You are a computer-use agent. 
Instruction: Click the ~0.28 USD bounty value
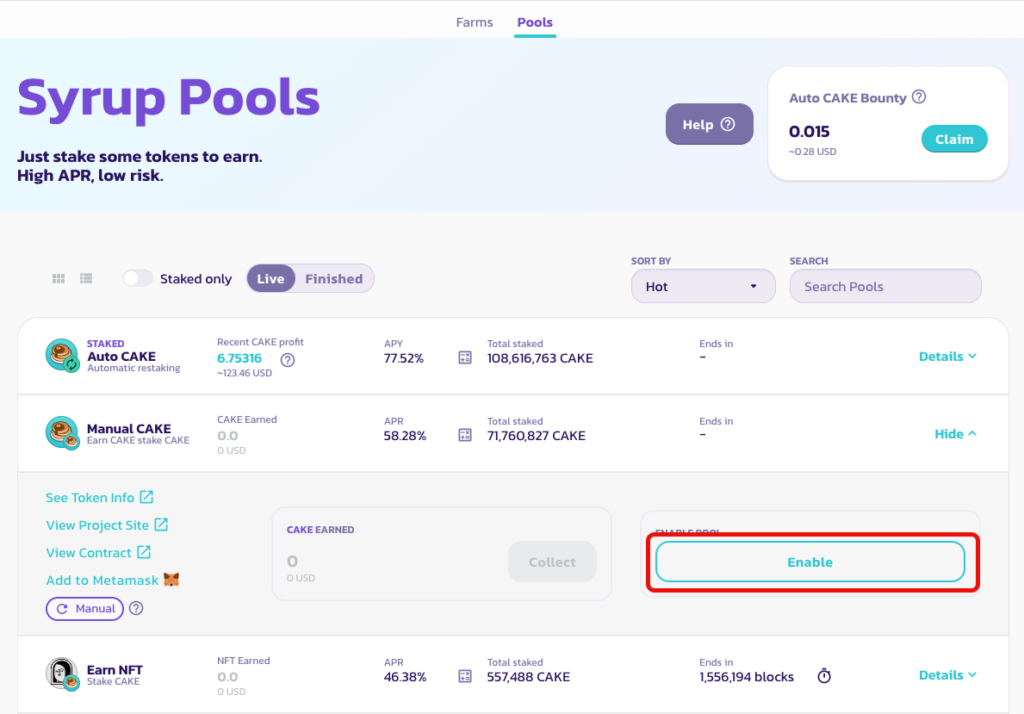tap(812, 152)
